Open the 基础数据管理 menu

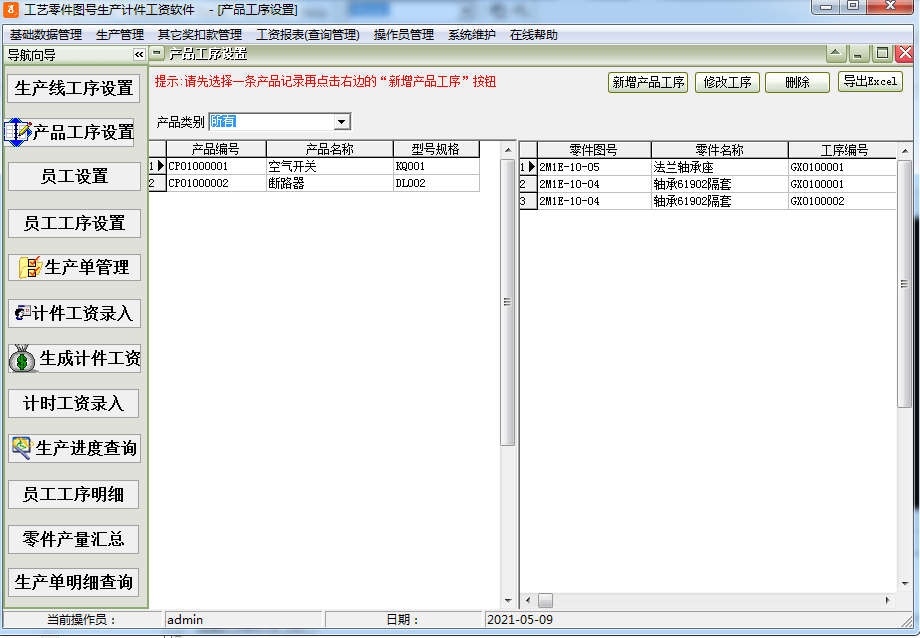[47, 33]
